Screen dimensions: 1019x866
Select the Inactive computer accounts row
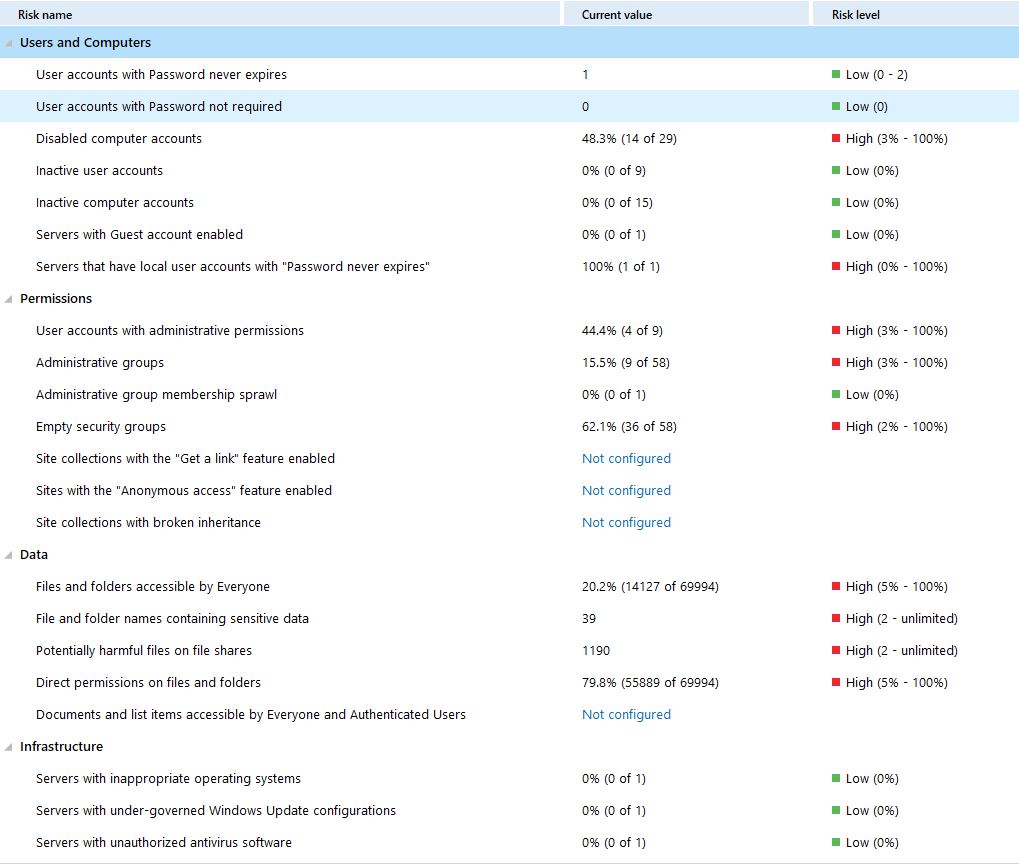(x=510, y=203)
